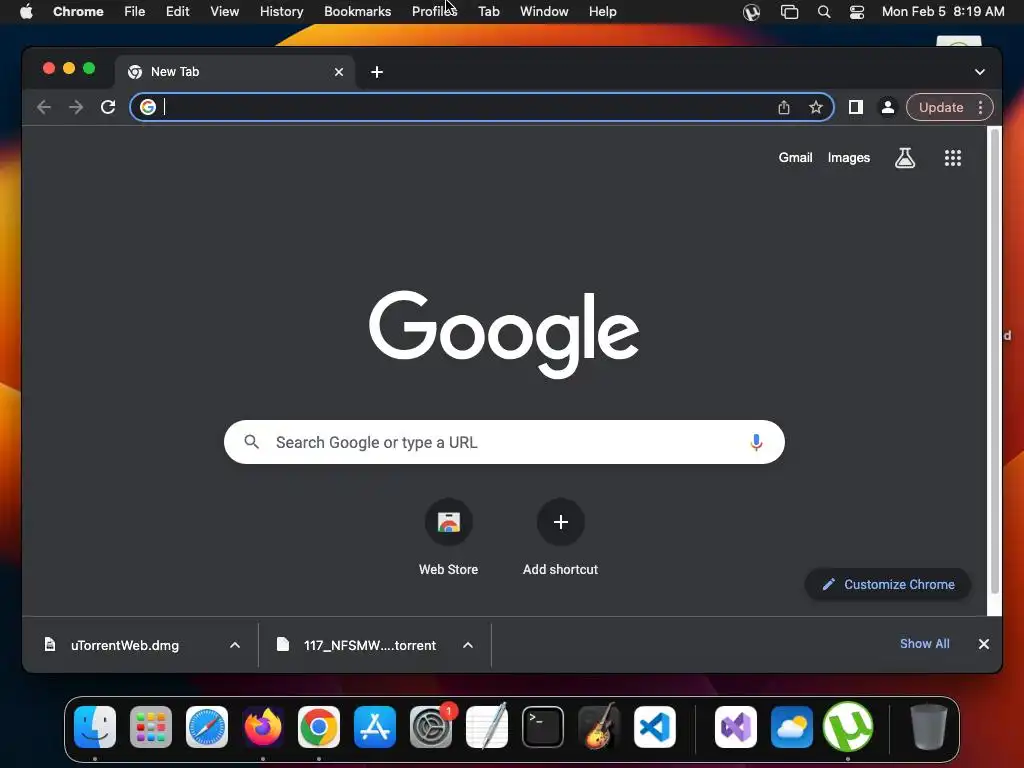Open Visual Studio Code from the dock

coord(655,727)
